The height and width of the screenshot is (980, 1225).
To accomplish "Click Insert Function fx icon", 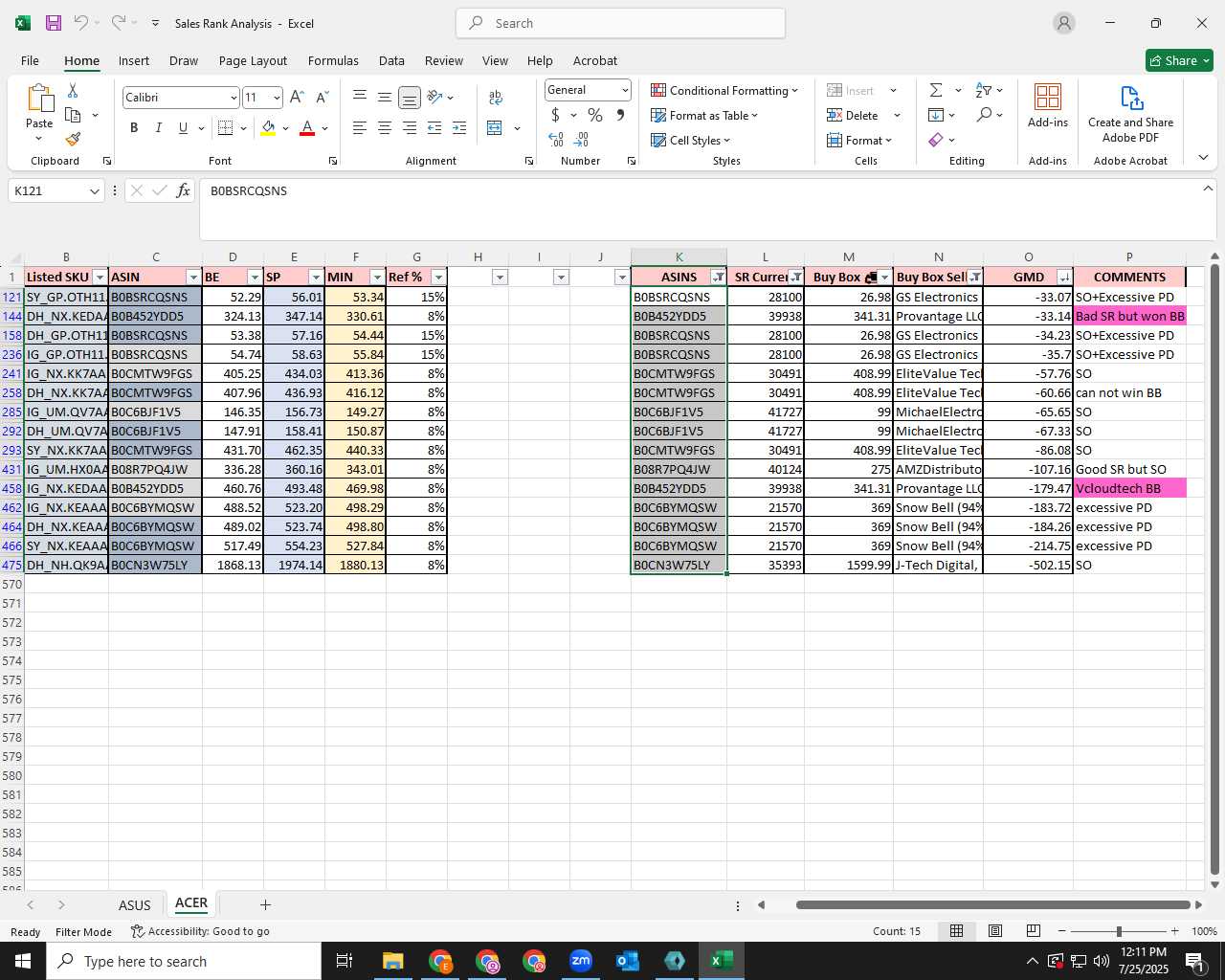I will pos(183,190).
